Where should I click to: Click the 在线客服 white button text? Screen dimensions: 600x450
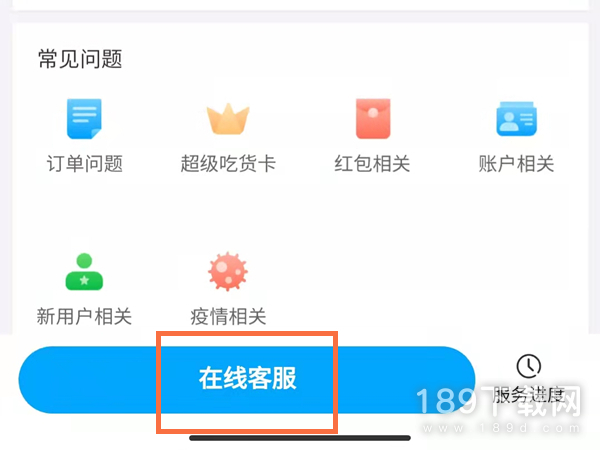(248, 378)
